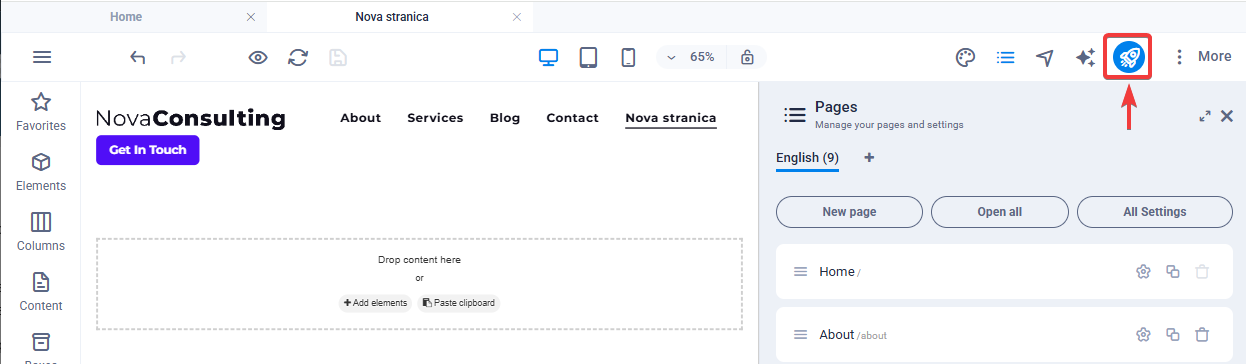This screenshot has height=364, width=1246.
Task: Open settings for About page
Action: click(x=1143, y=335)
